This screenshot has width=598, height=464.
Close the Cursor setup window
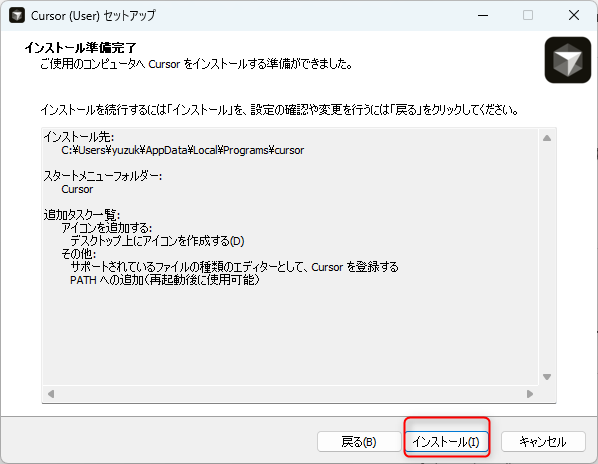coord(574,16)
